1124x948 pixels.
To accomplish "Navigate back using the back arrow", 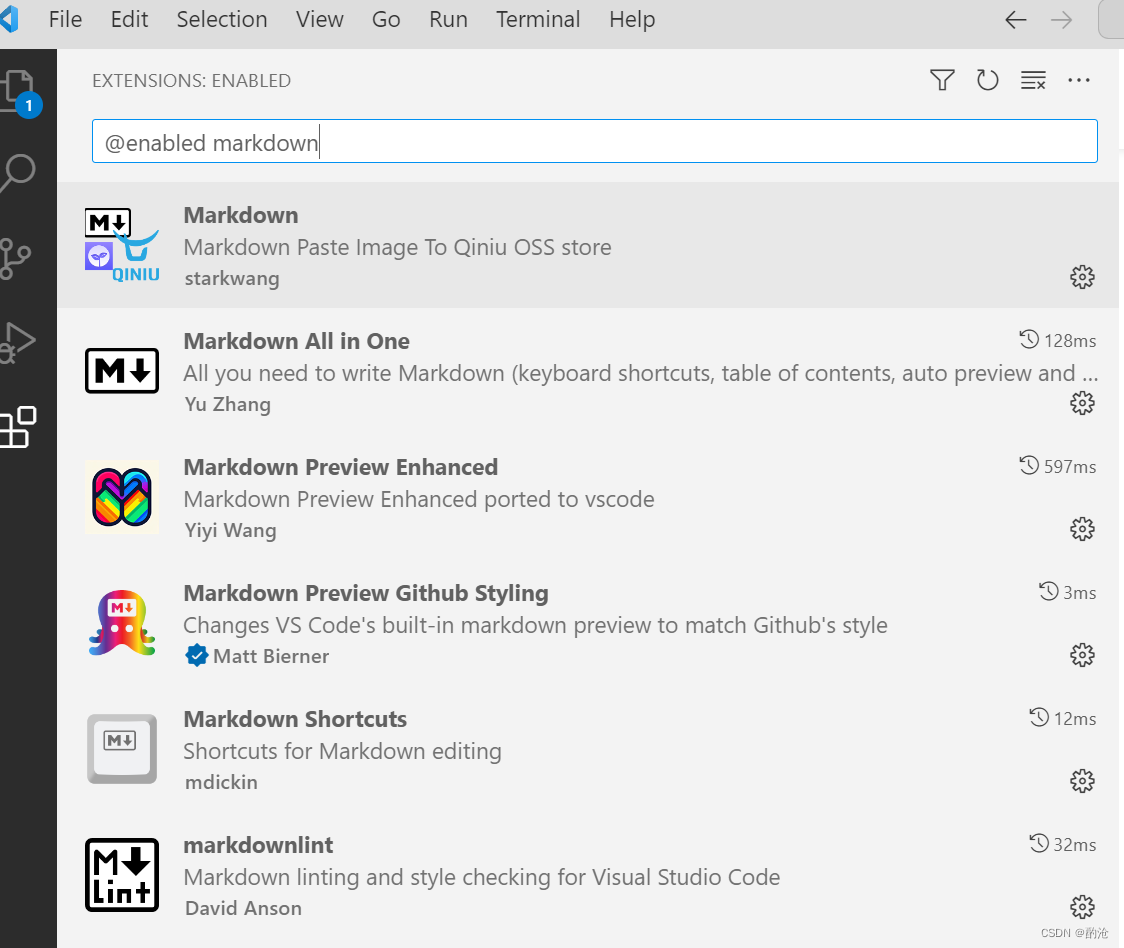I will click(1015, 19).
